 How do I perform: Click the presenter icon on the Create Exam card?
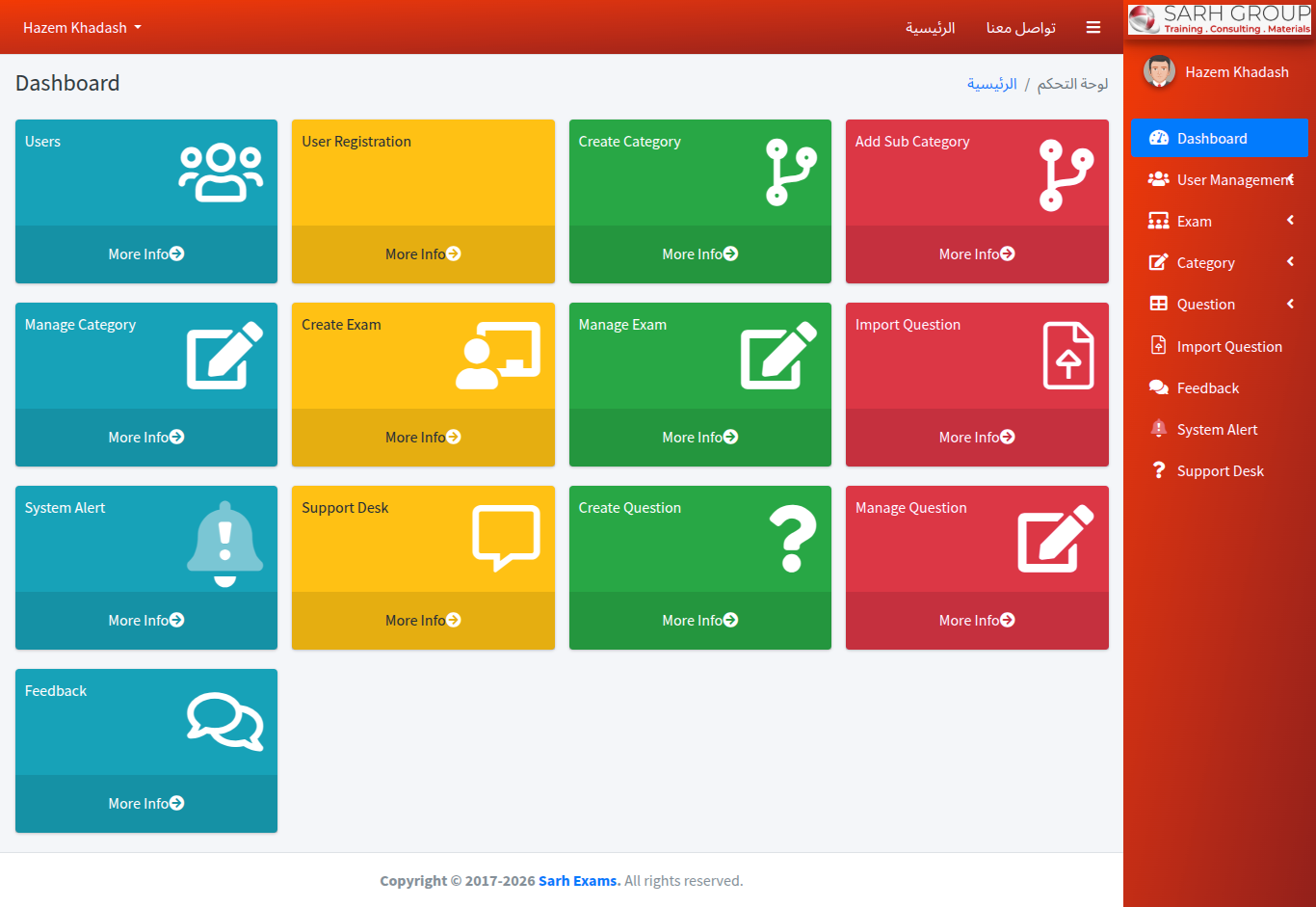[x=497, y=356]
